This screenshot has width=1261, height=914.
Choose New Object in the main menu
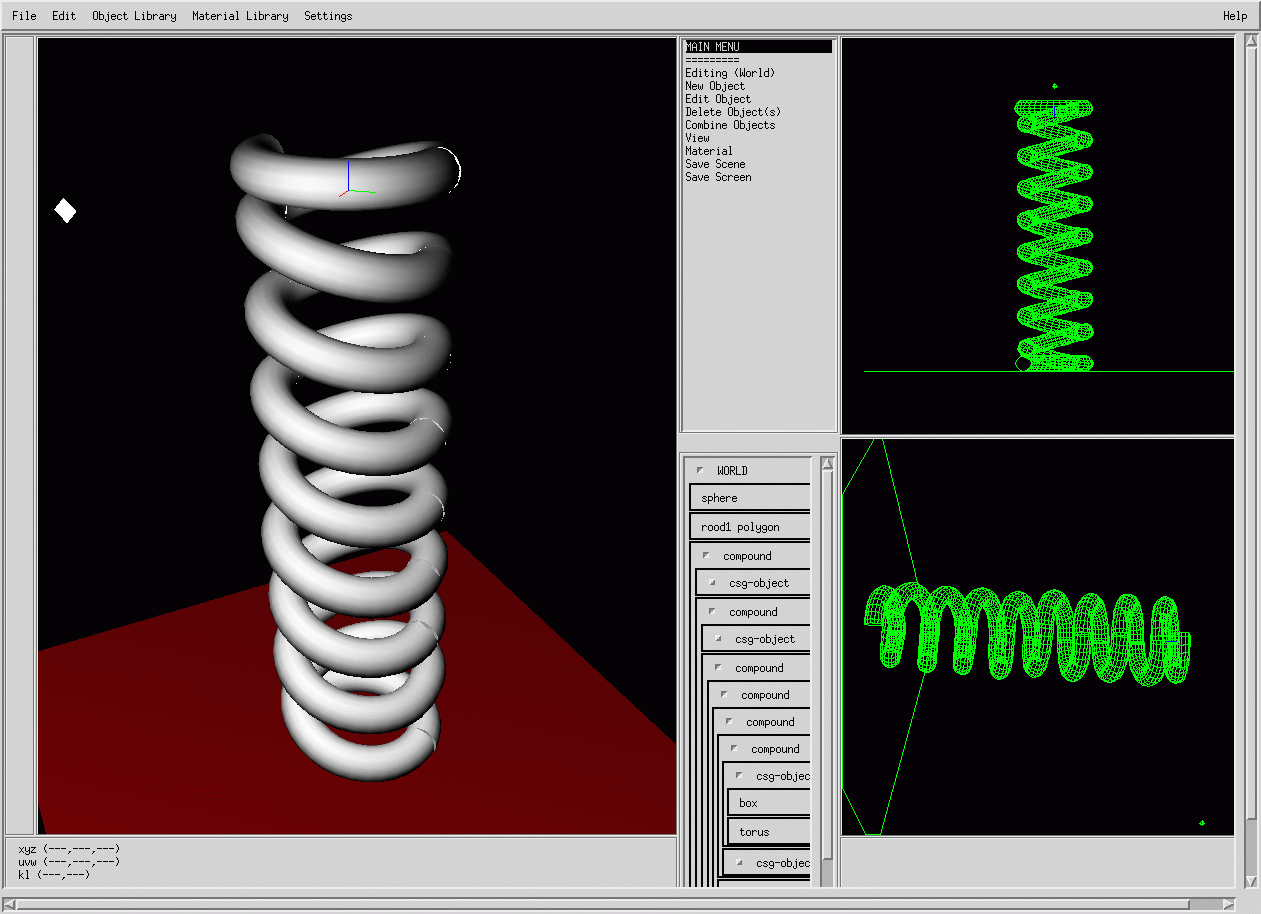(x=715, y=86)
